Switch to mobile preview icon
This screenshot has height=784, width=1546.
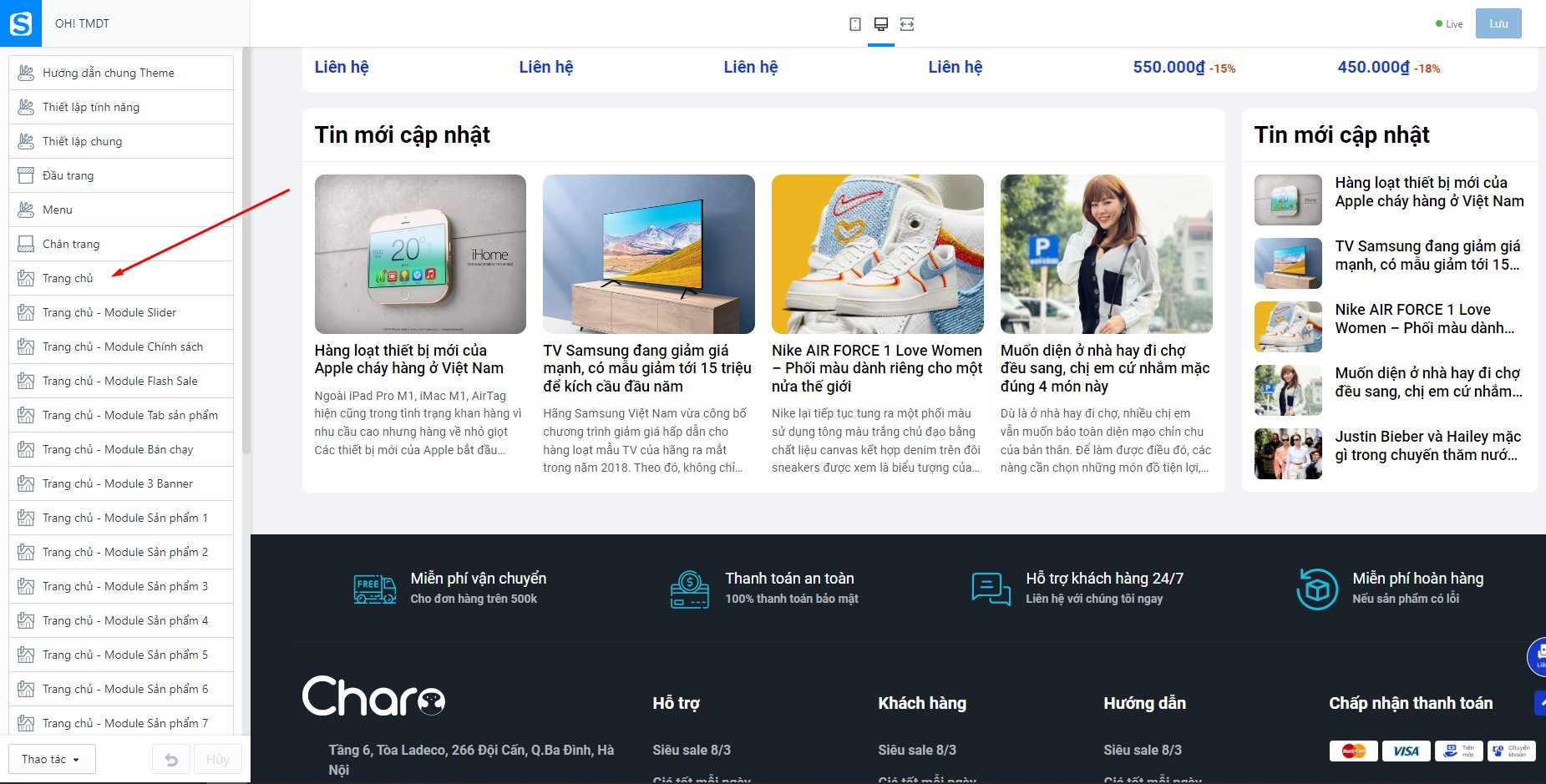click(854, 24)
